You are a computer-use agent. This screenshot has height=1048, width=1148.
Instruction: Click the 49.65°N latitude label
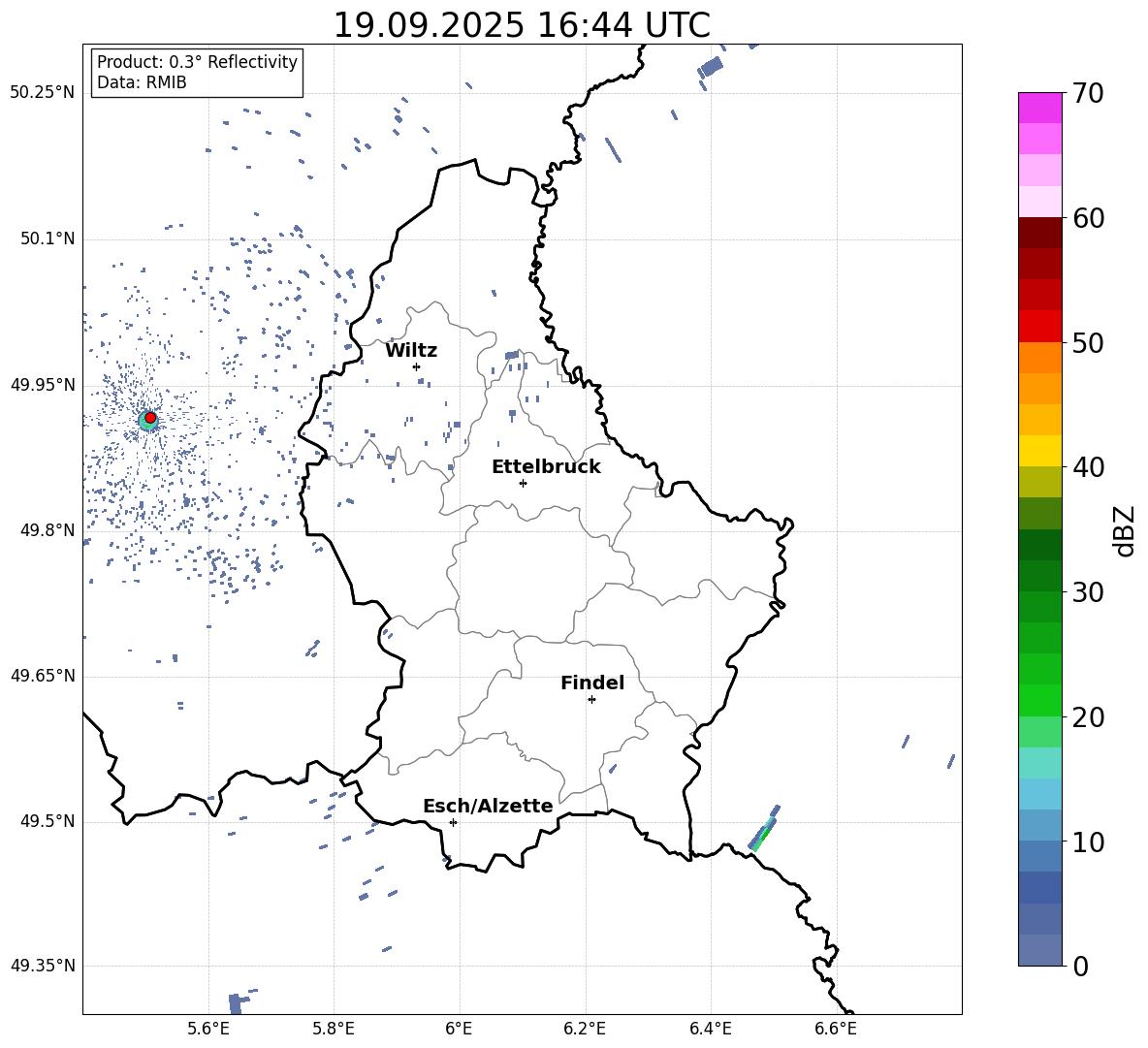(x=42, y=676)
